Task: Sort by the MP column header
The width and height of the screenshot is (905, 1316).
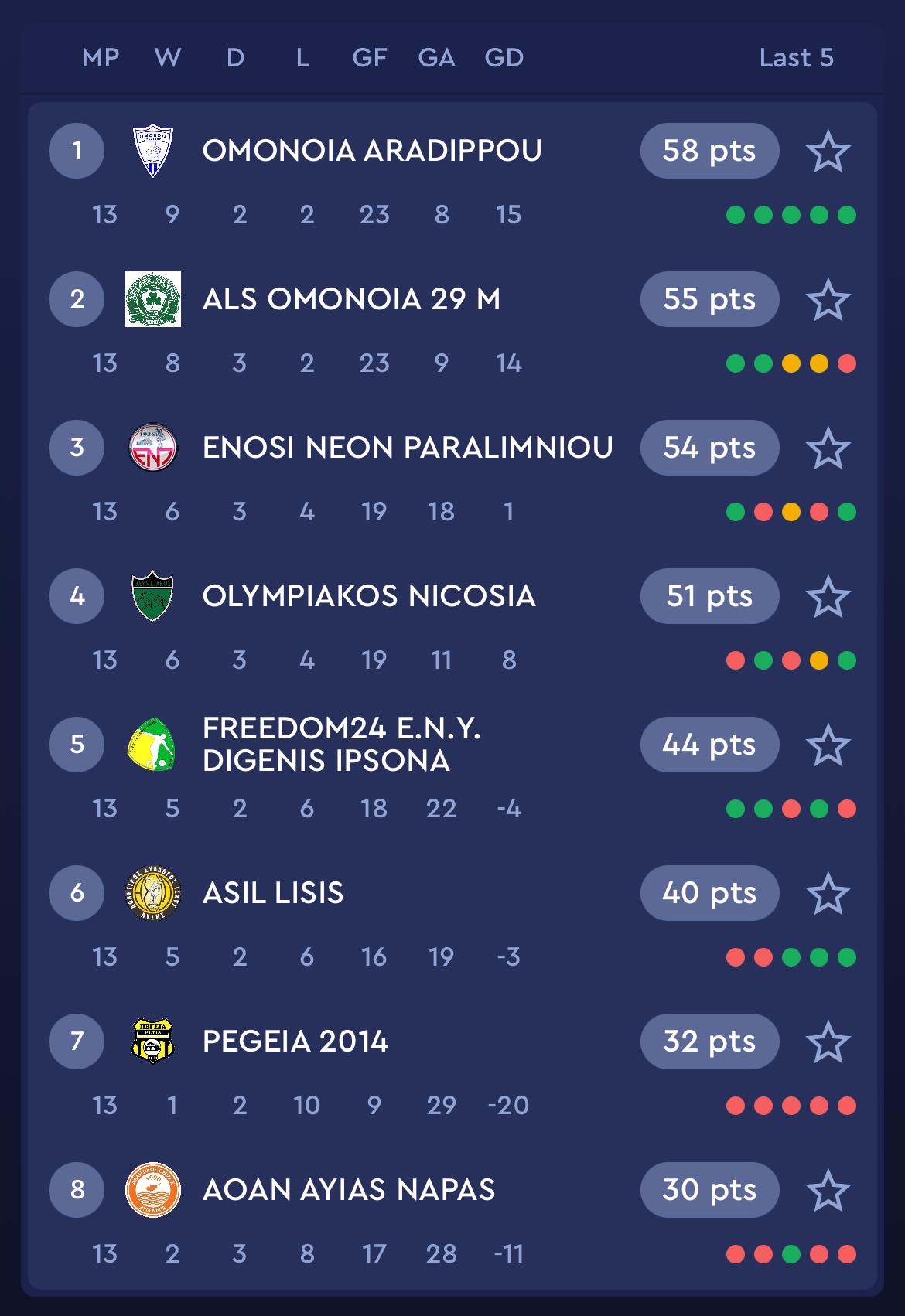Action: click(101, 58)
